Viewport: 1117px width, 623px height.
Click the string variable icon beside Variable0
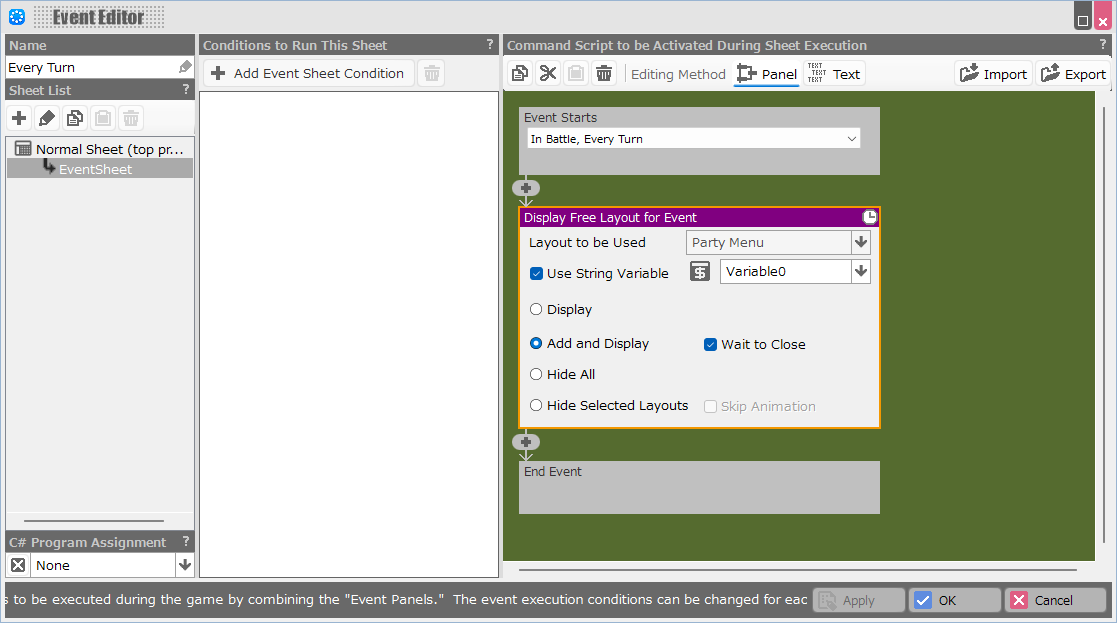tap(701, 272)
